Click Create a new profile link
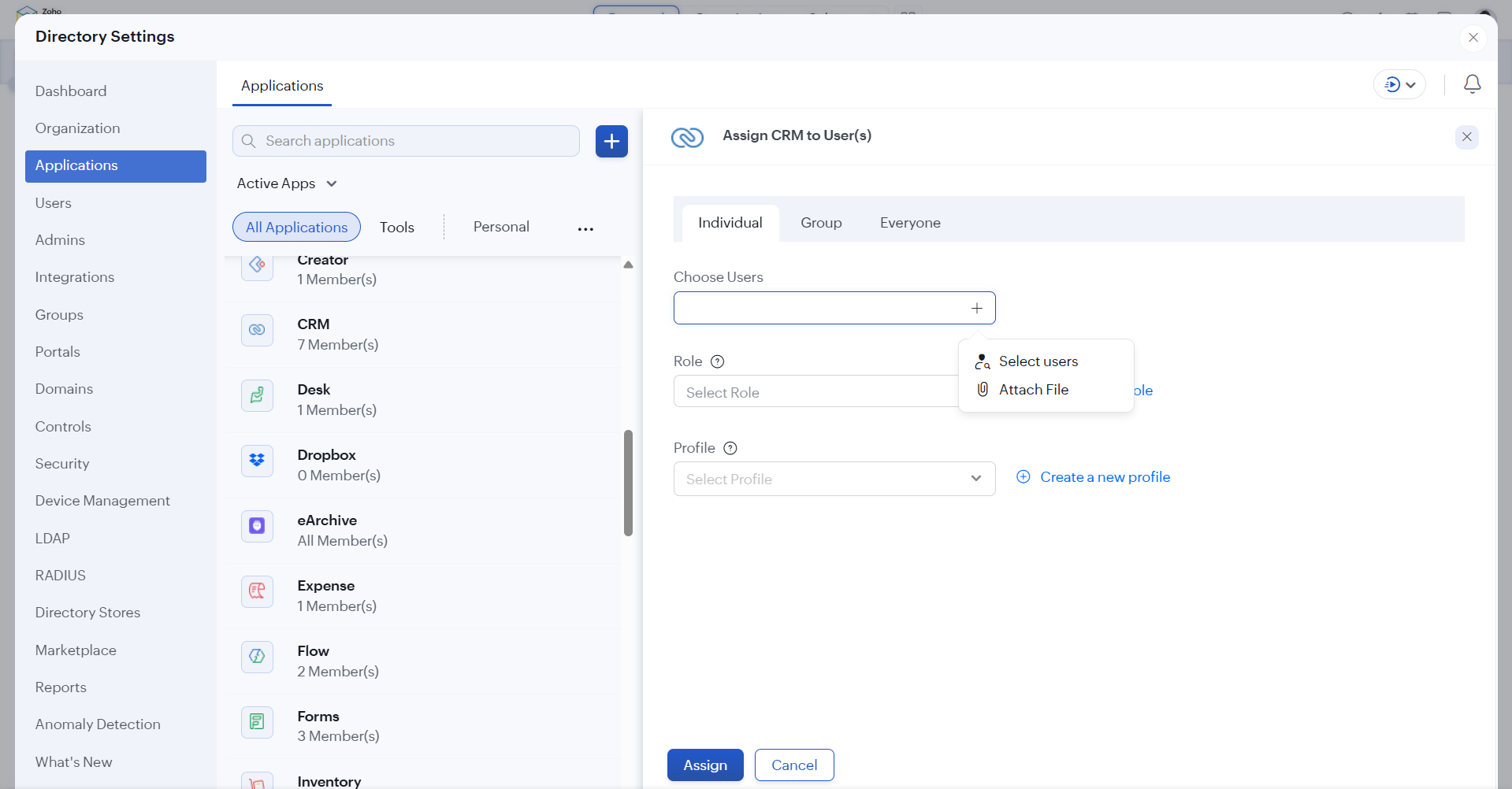Image resolution: width=1512 pixels, height=789 pixels. pos(1104,477)
